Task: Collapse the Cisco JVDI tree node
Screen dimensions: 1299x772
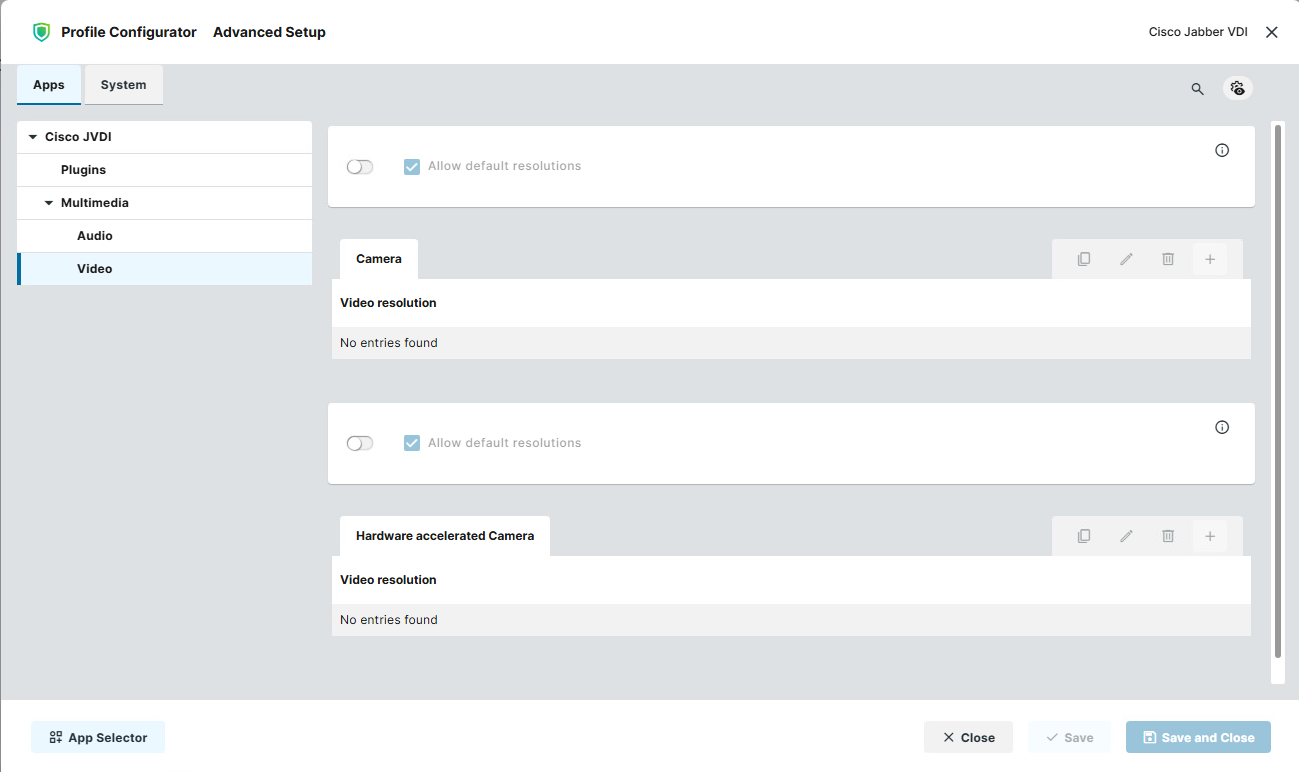Action: tap(33, 137)
